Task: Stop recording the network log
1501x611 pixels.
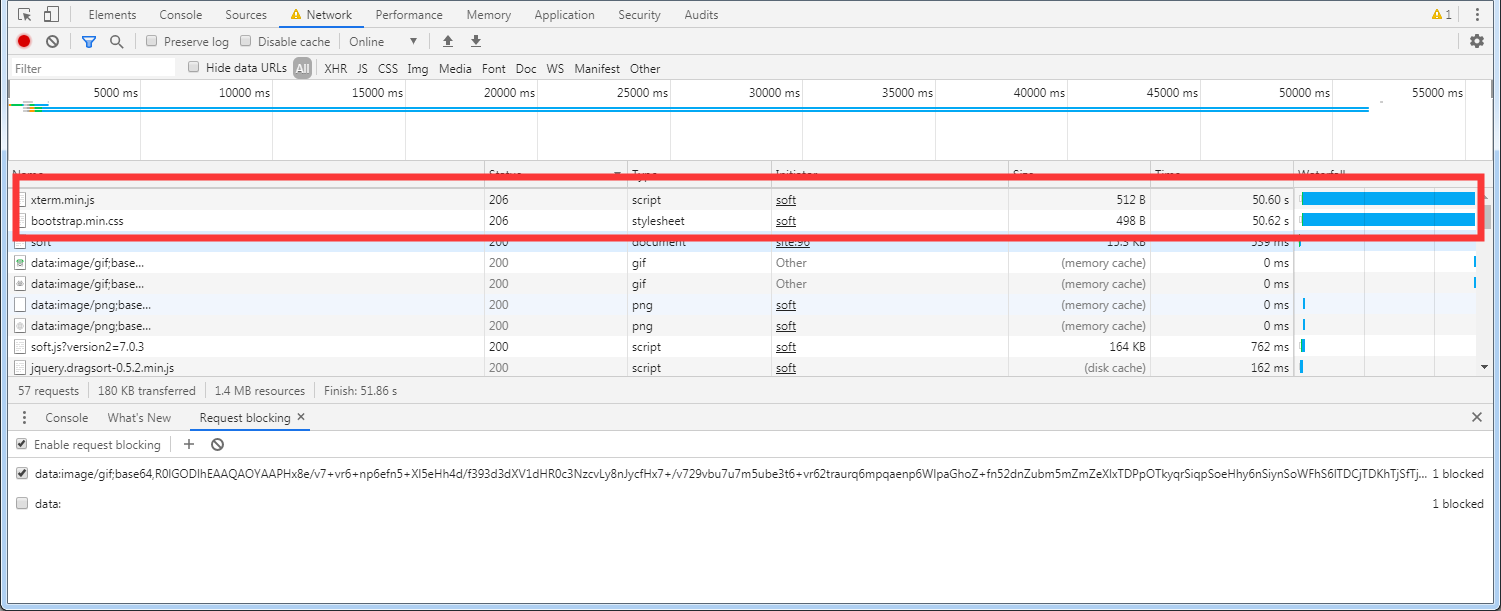Action: 24,41
